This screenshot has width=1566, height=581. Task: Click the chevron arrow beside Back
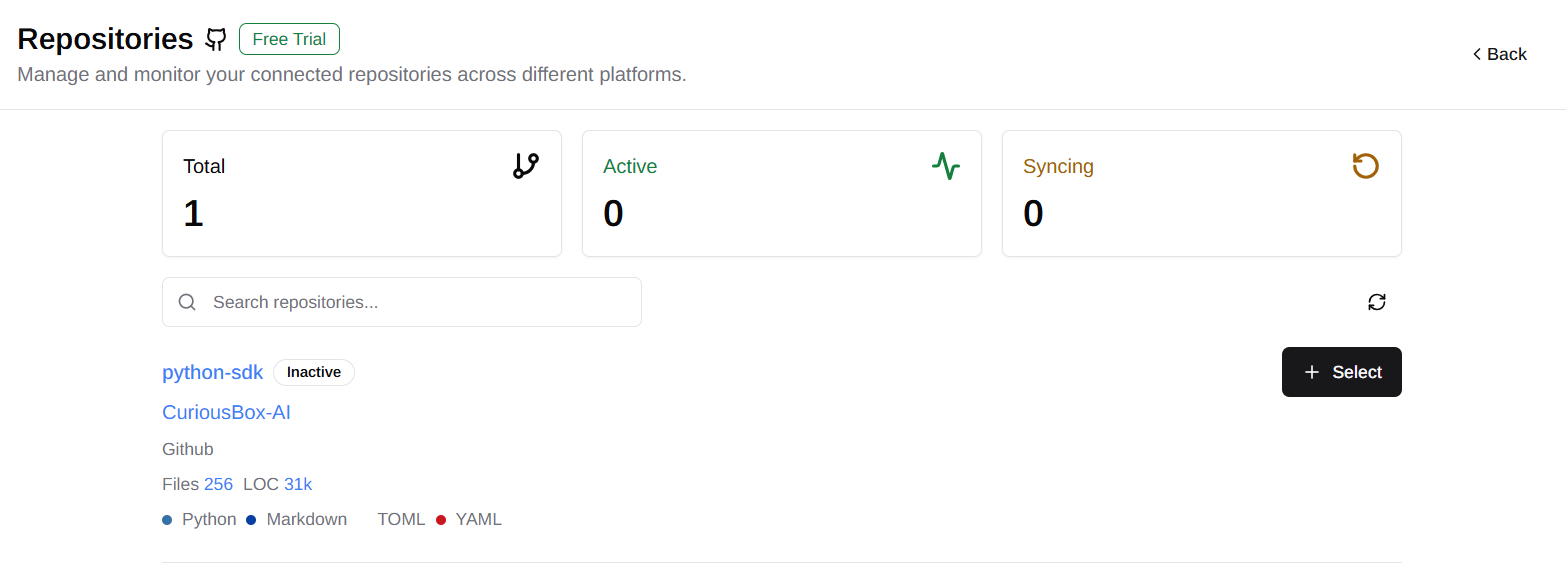[1476, 54]
